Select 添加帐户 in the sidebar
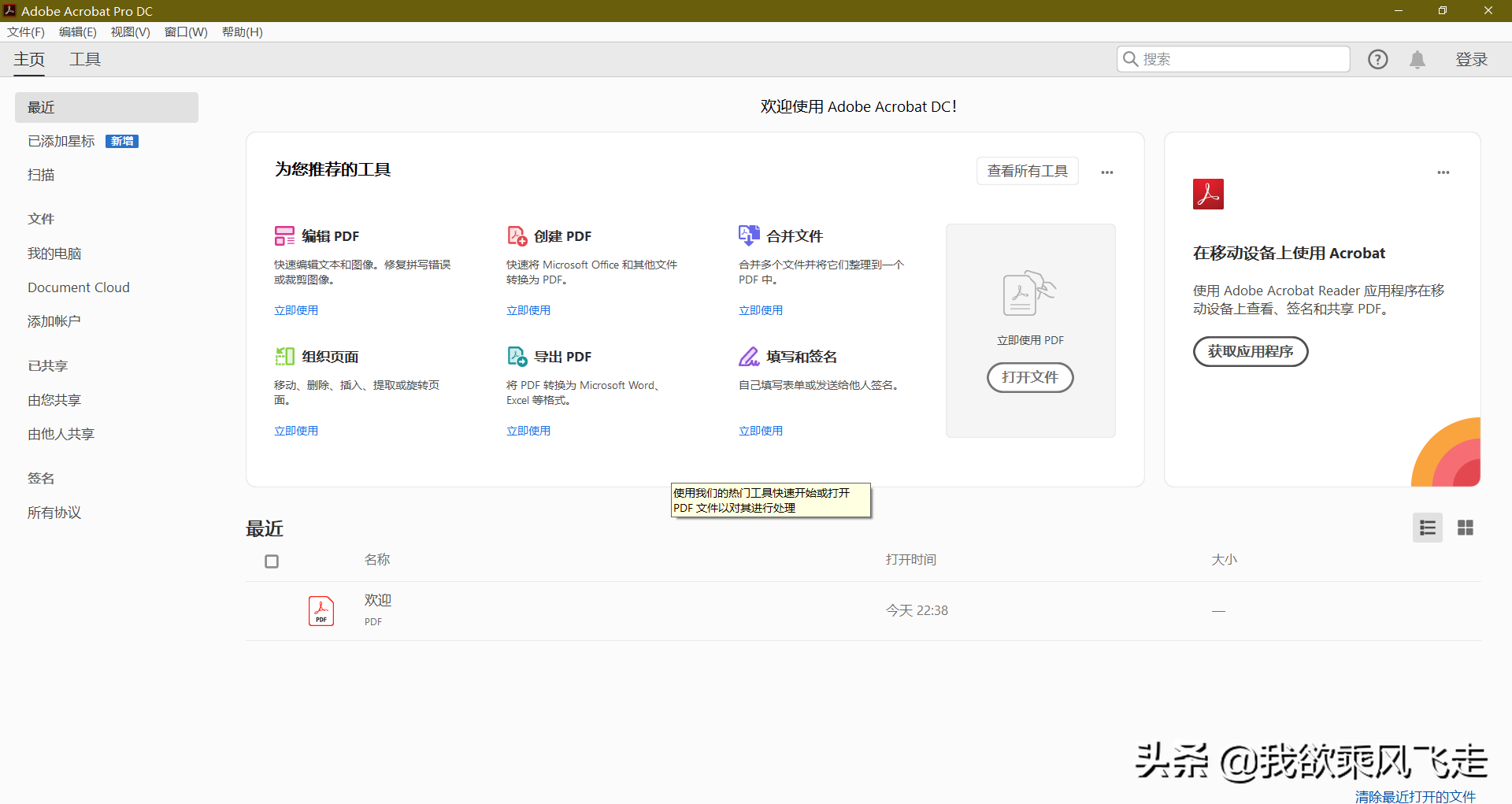This screenshot has height=804, width=1512. 54,321
